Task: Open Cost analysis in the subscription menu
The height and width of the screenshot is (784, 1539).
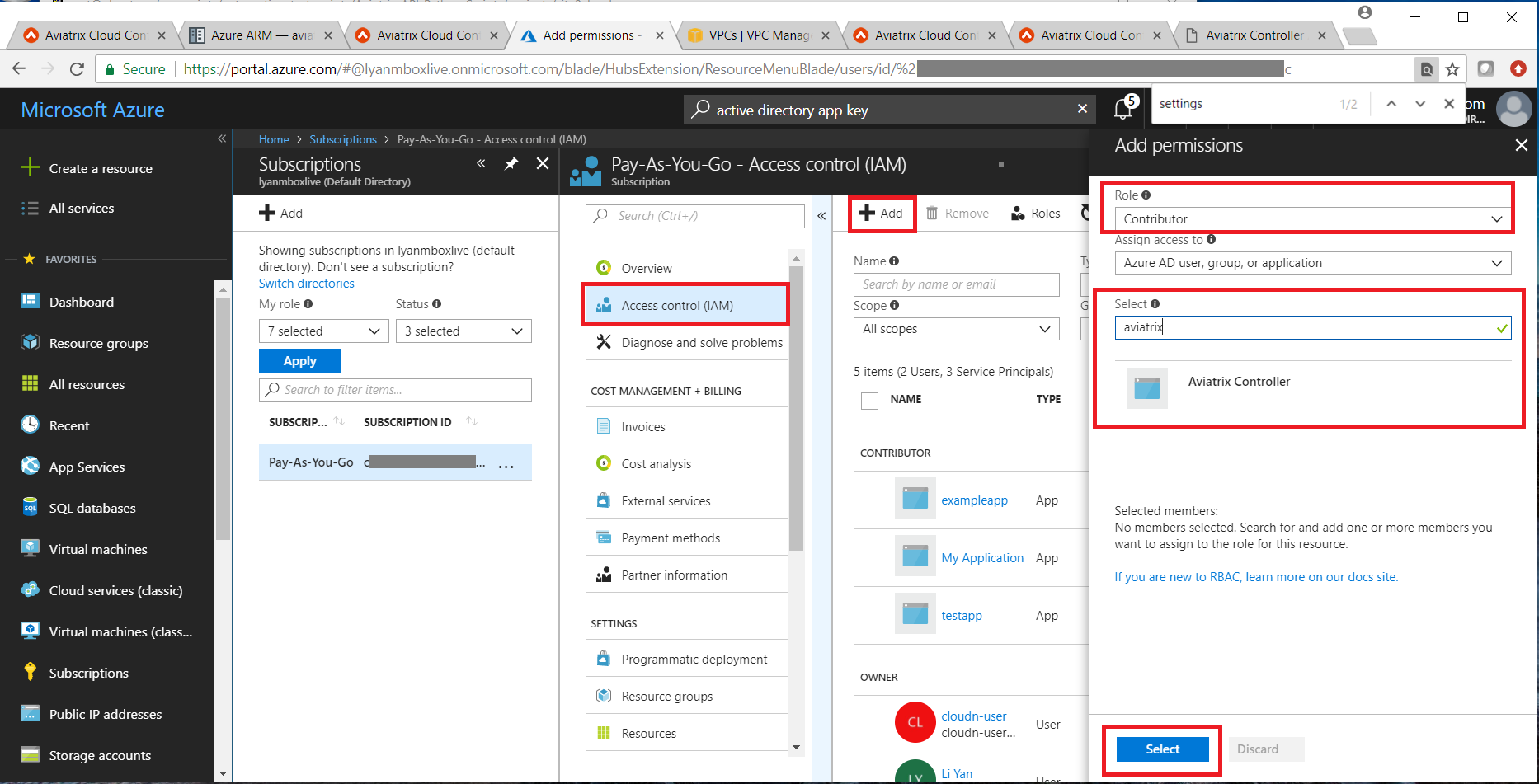Action: [x=654, y=463]
